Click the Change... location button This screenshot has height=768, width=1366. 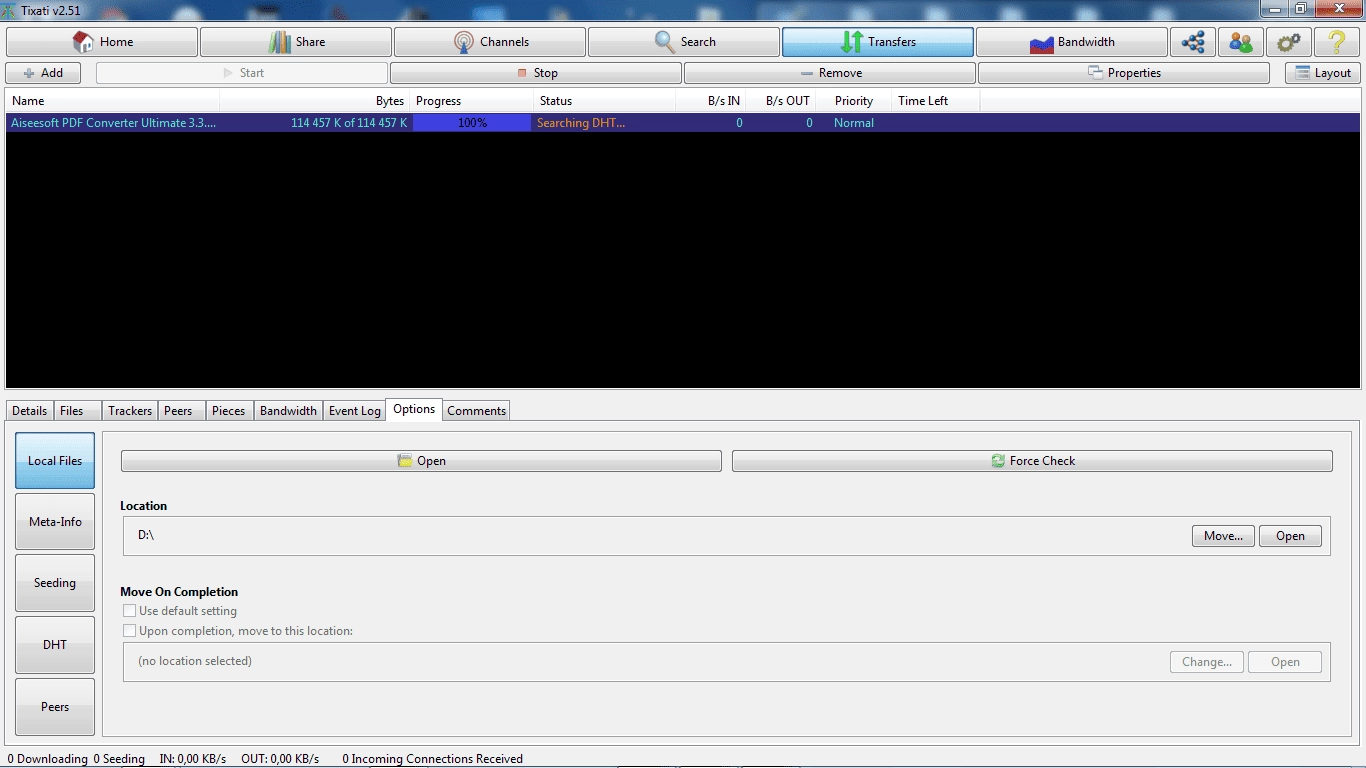click(x=1207, y=662)
